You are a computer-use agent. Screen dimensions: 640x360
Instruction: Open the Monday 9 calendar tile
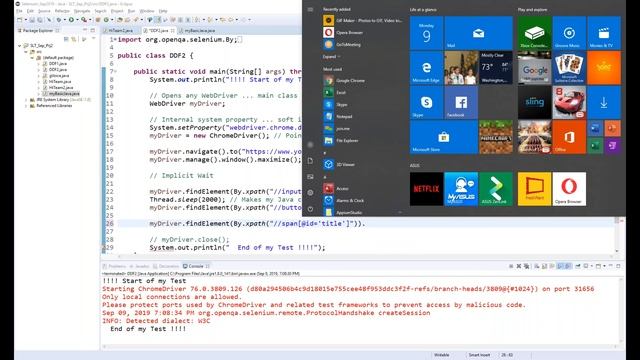pos(426,33)
